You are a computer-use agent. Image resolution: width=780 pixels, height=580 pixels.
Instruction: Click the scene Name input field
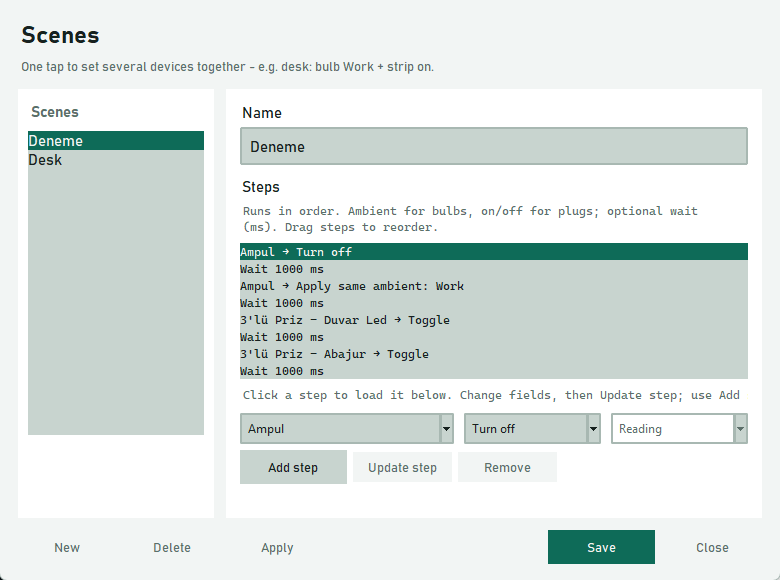point(493,146)
